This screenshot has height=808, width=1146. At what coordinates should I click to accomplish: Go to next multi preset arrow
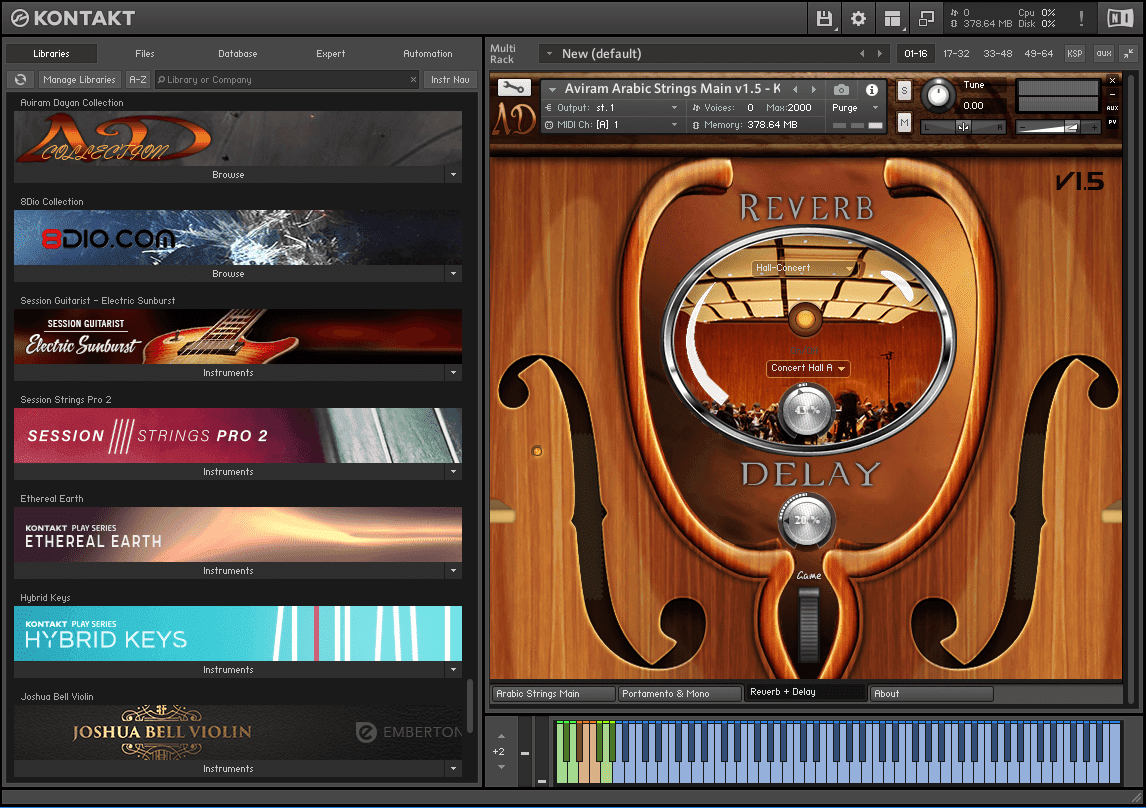click(879, 53)
